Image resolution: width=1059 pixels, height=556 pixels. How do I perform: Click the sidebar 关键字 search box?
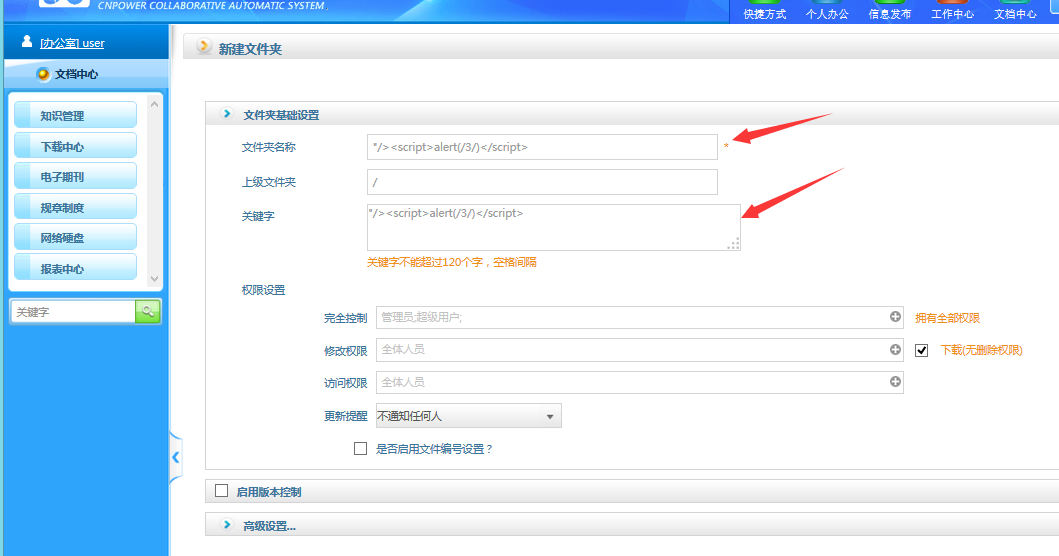[x=73, y=311]
